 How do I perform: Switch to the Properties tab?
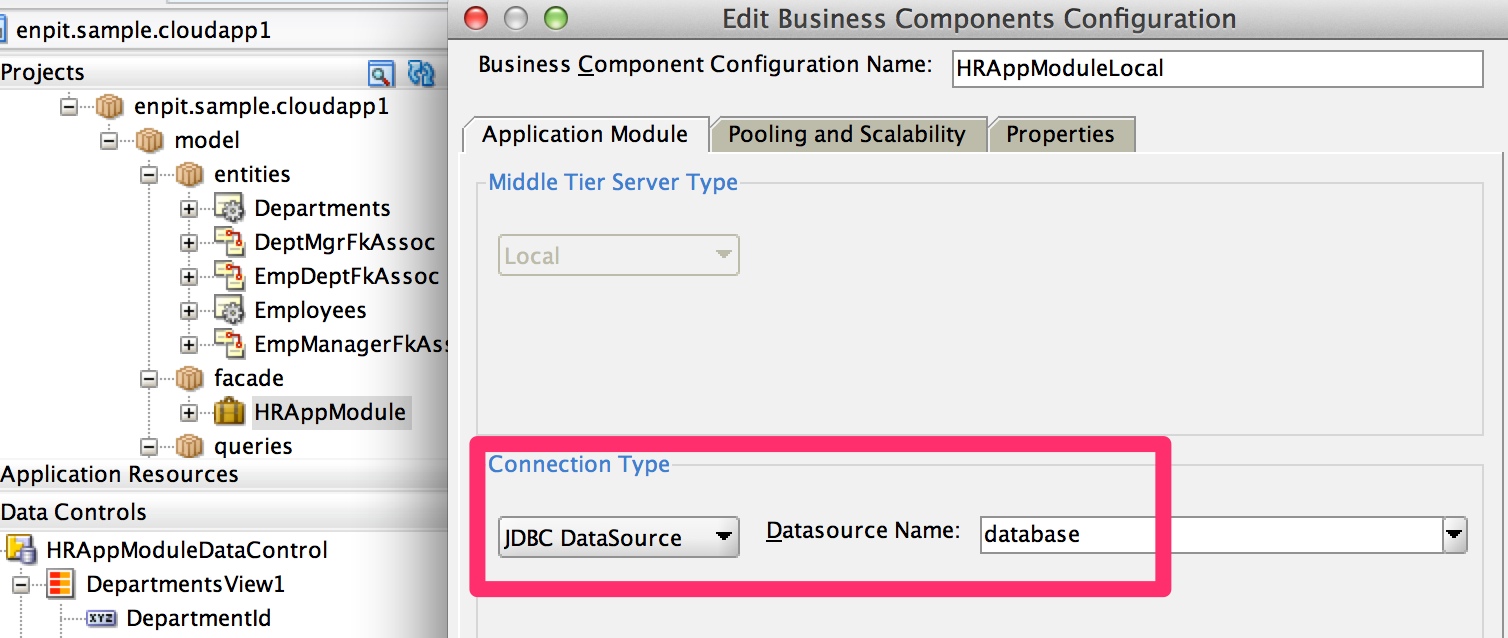1060,135
